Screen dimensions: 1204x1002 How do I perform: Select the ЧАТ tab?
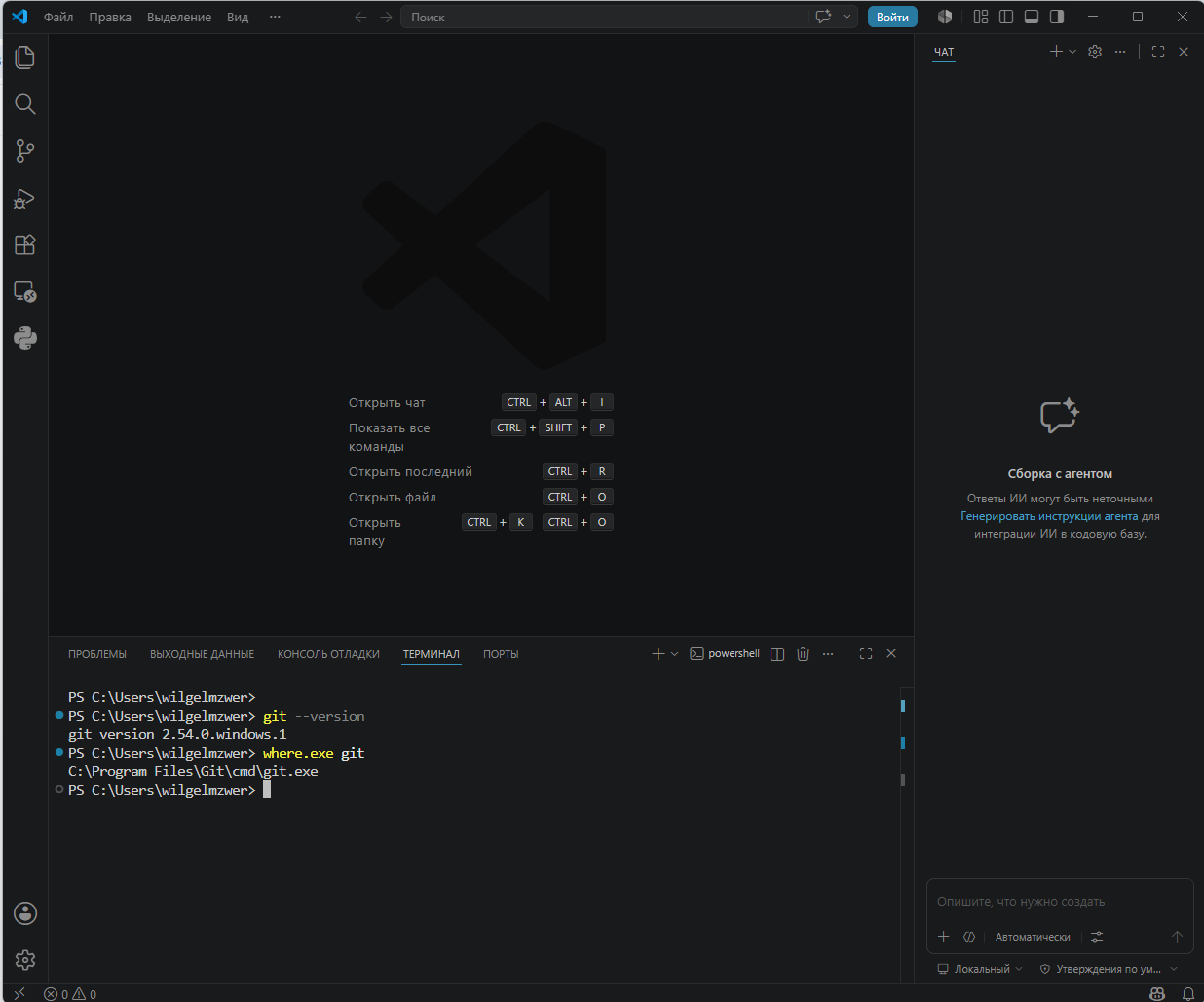coord(944,52)
